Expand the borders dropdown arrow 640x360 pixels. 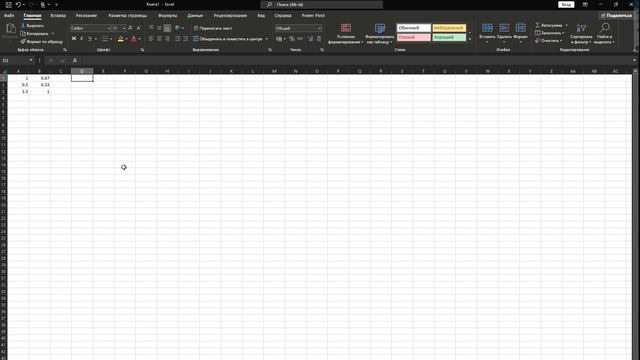pyautogui.click(x=111, y=39)
